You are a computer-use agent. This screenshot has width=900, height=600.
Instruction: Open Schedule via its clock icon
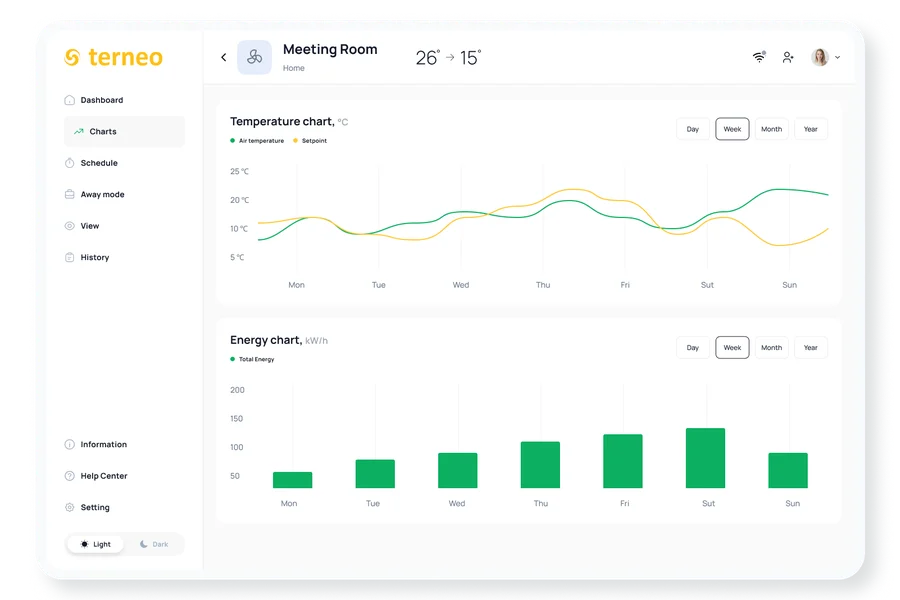[x=69, y=163]
